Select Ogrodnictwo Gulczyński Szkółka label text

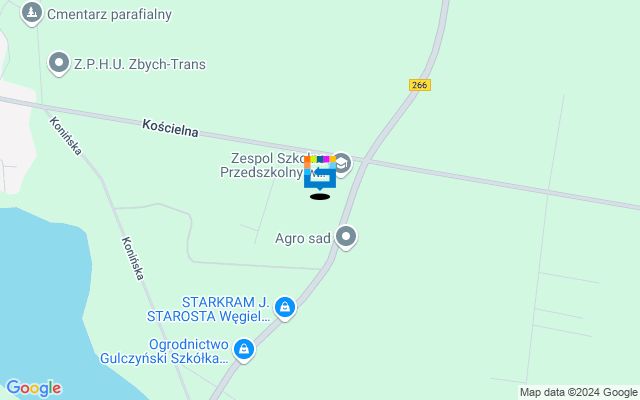click(164, 351)
